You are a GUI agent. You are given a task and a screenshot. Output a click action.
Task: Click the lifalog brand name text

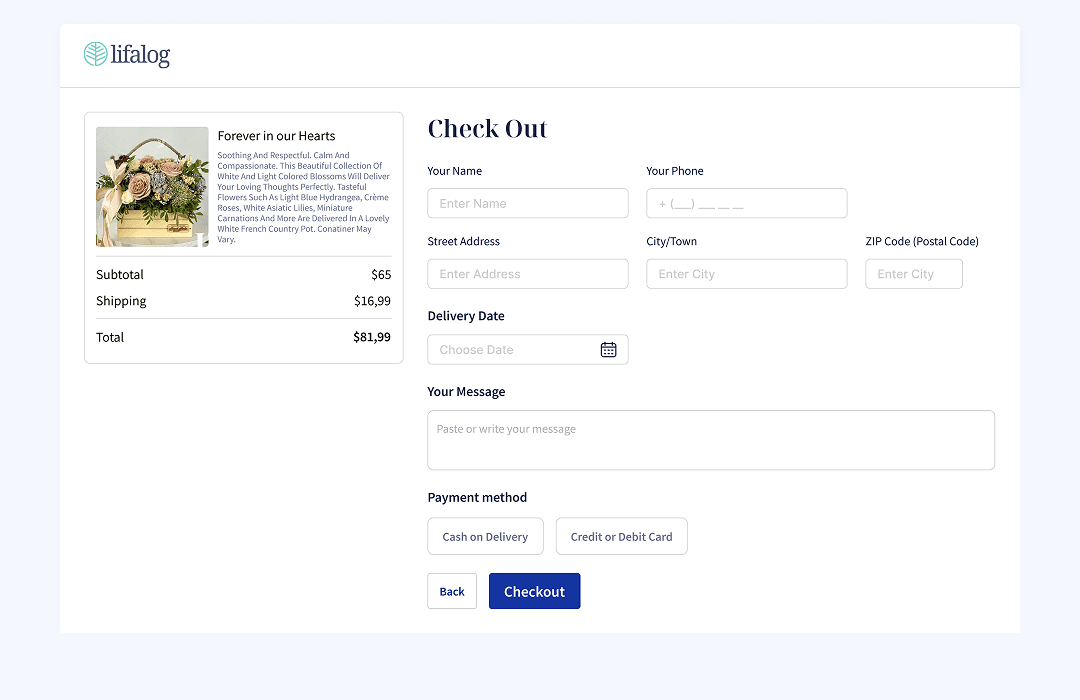pos(141,56)
